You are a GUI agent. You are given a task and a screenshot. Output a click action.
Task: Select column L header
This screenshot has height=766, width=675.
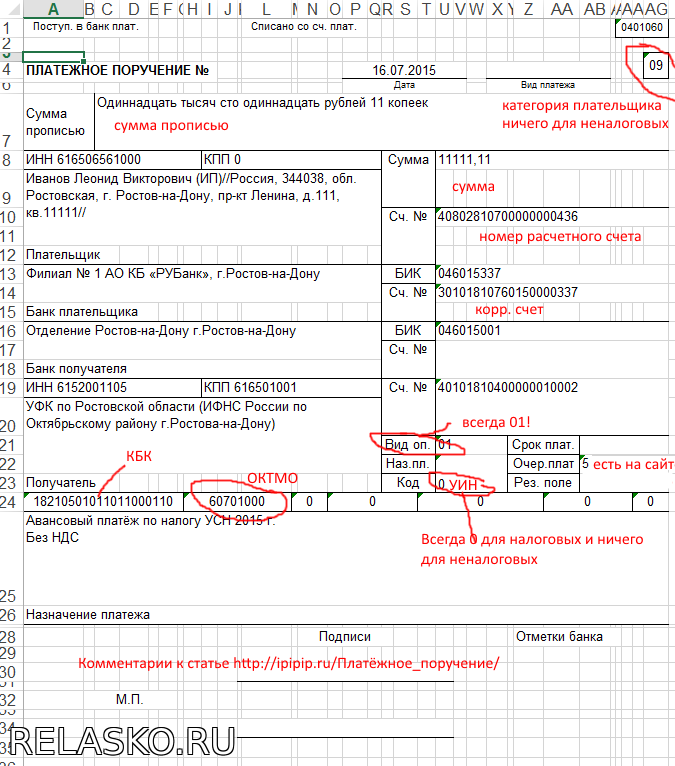266,9
